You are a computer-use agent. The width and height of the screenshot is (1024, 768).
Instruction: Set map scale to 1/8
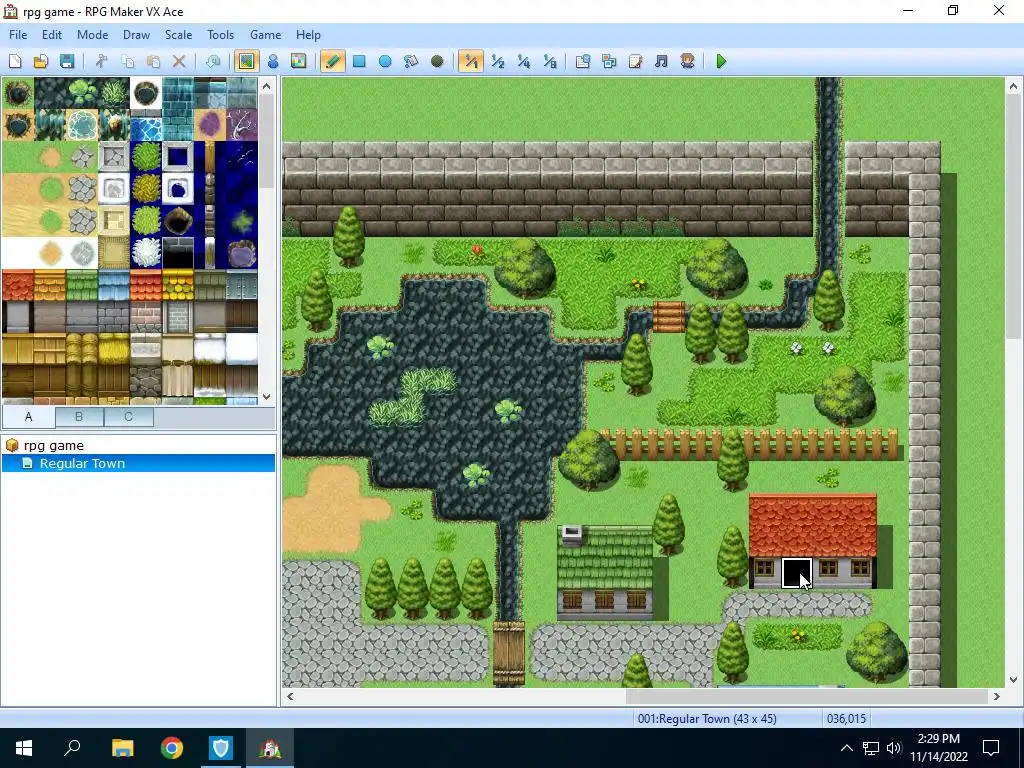click(x=550, y=61)
